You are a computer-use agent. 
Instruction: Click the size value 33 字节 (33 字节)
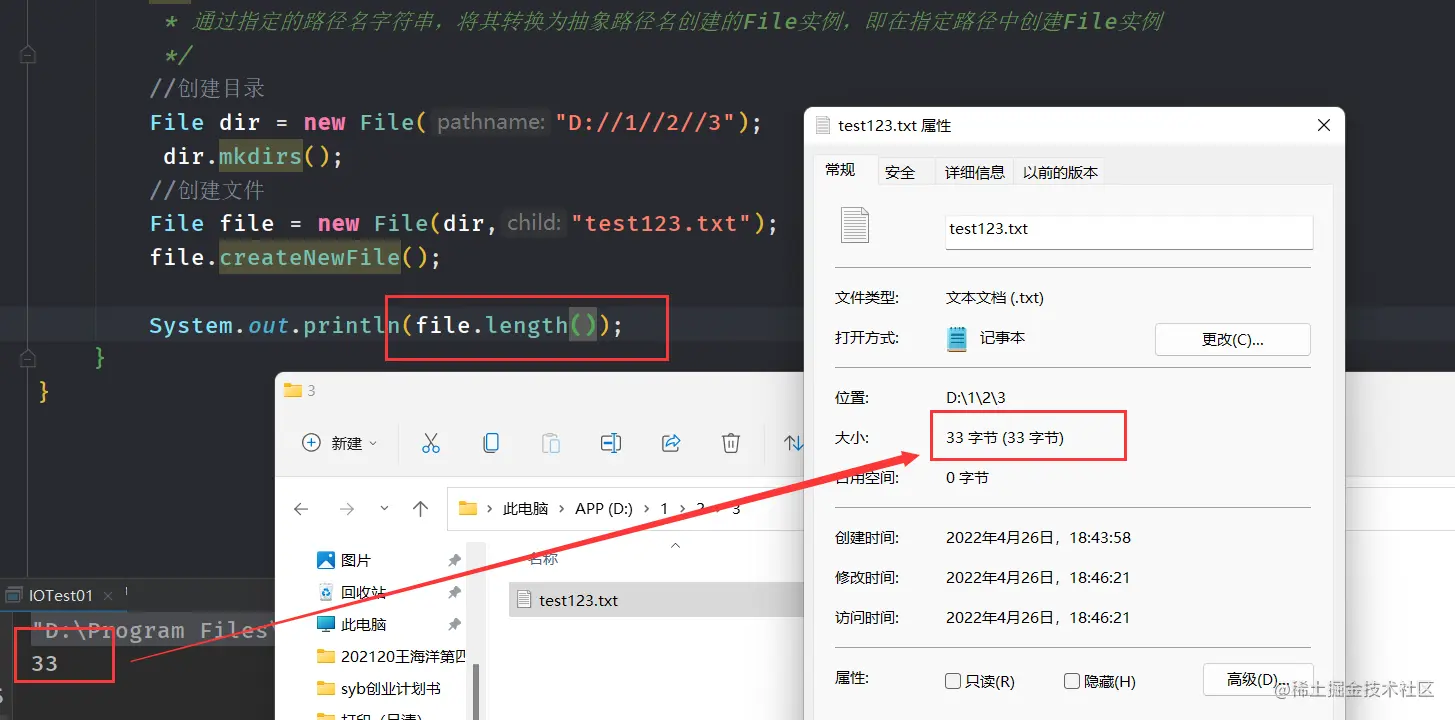(x=1005, y=437)
